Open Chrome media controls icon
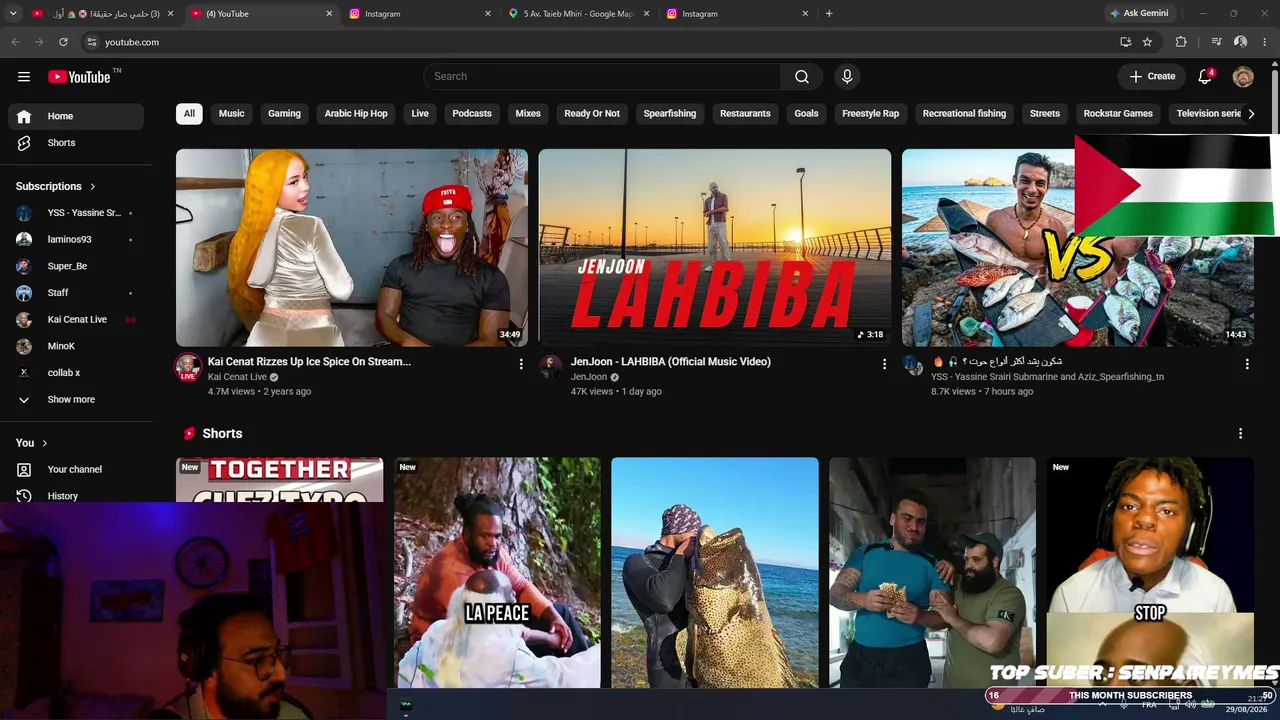This screenshot has width=1280, height=720. (1216, 42)
